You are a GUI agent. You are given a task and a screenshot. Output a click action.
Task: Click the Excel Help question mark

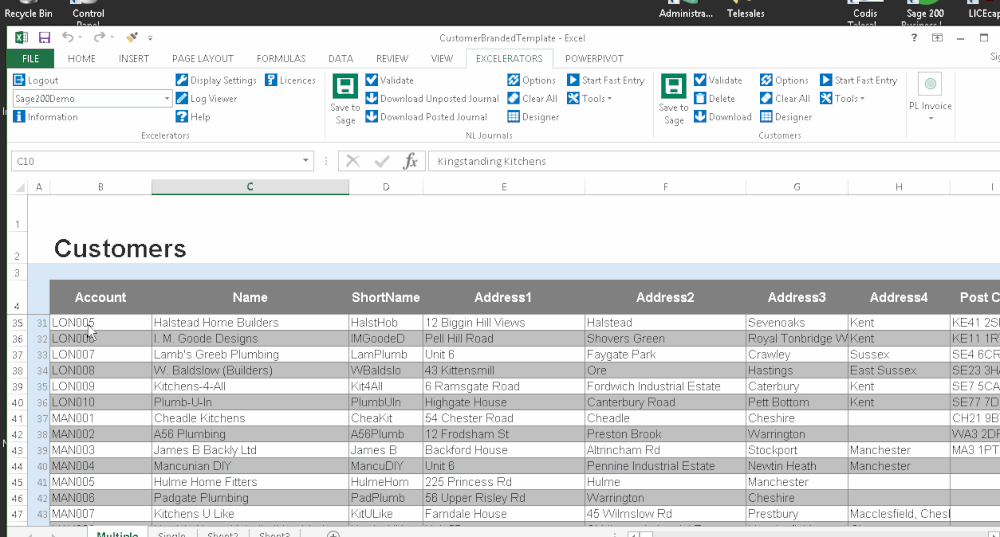(914, 38)
